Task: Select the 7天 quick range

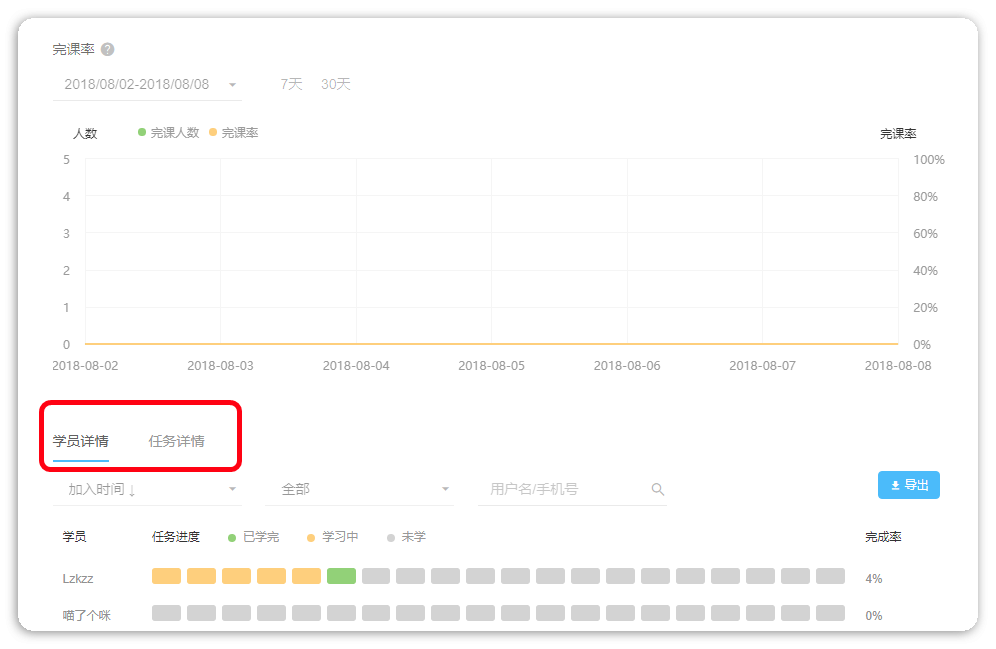Action: tap(291, 84)
